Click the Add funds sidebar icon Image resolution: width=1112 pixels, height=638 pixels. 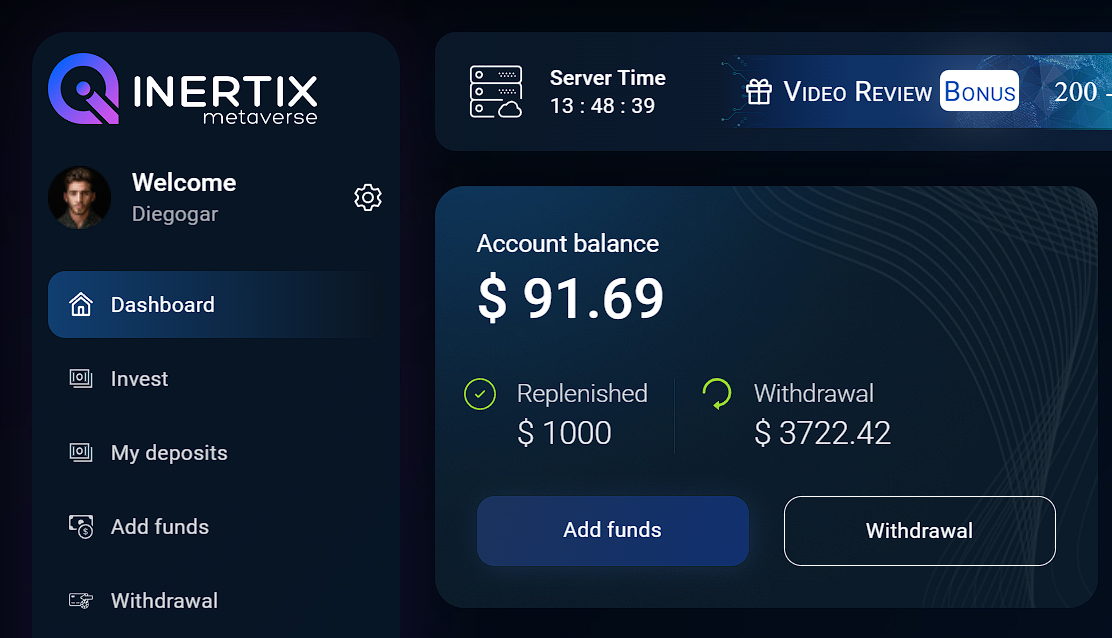(x=81, y=527)
